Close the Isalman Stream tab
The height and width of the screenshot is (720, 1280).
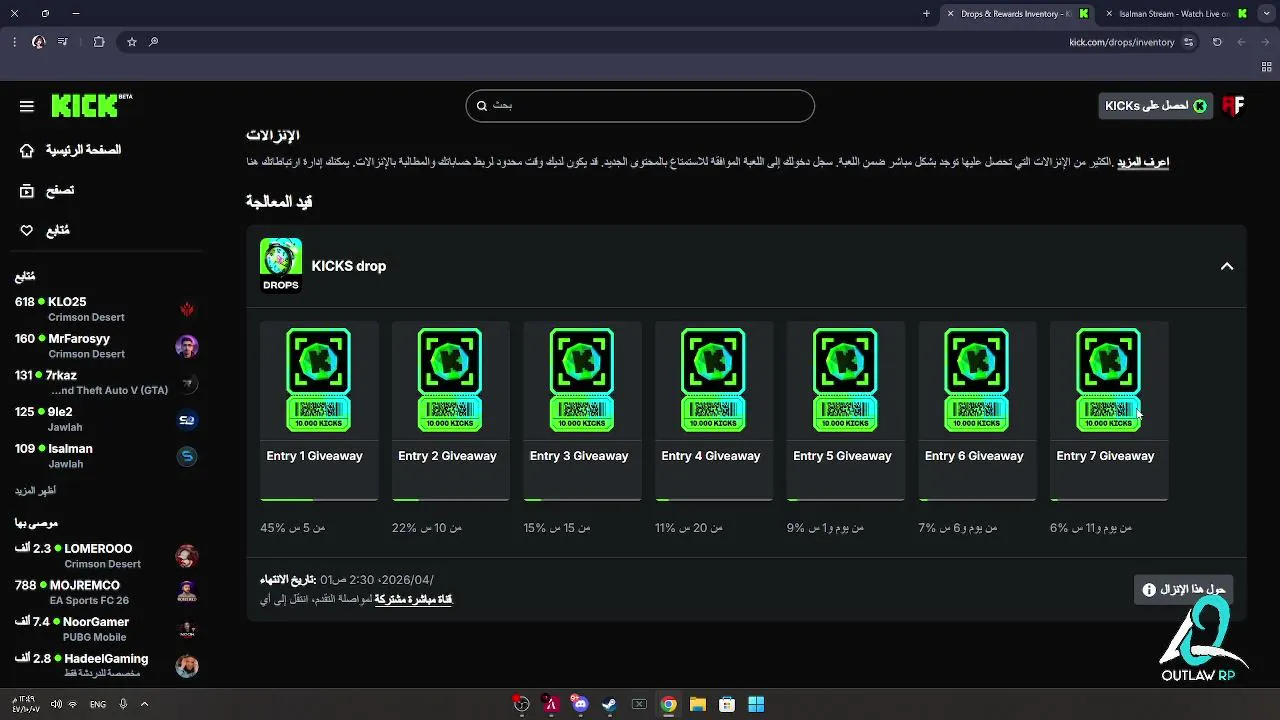(1109, 13)
